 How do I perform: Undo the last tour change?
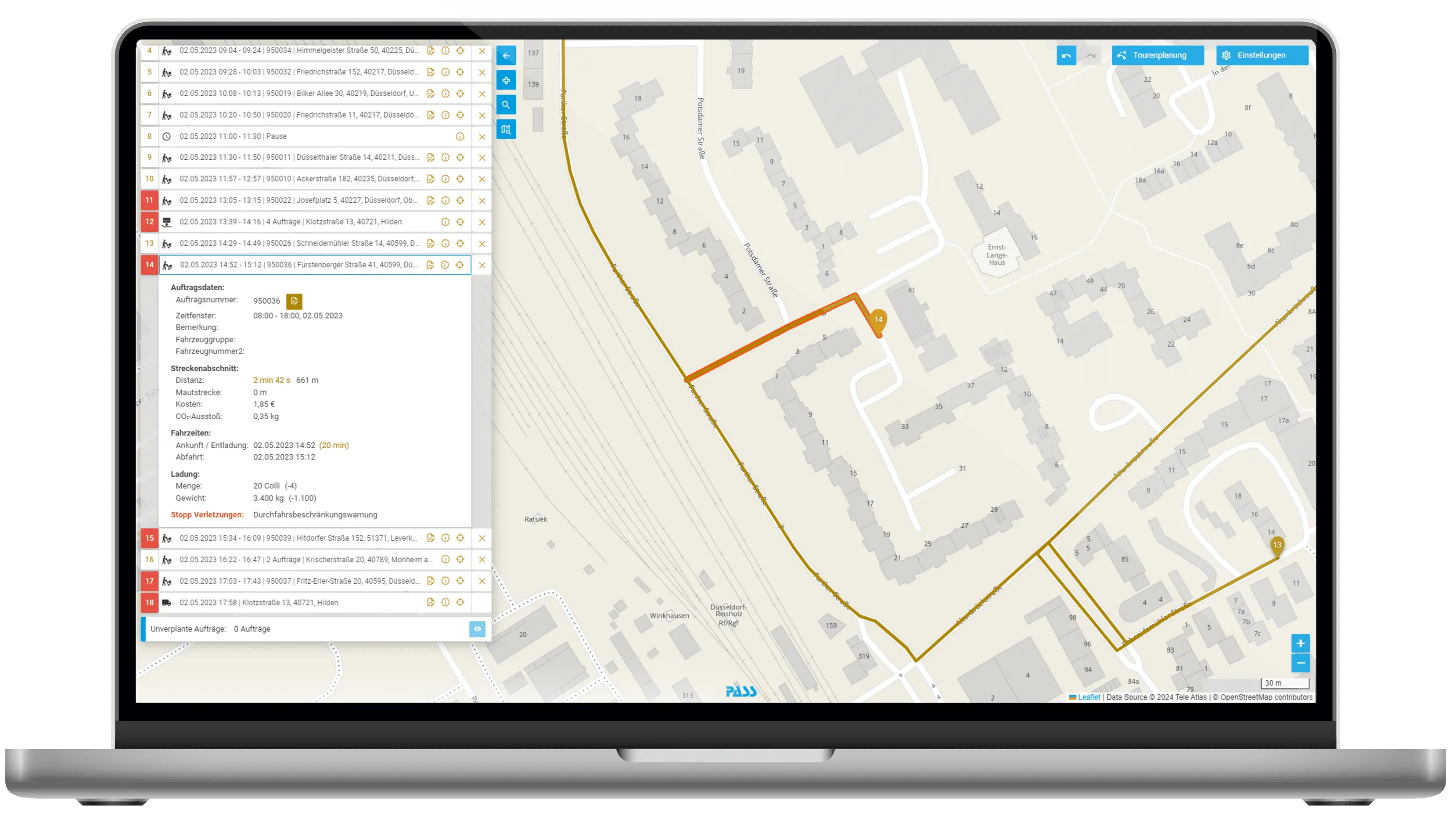click(x=1066, y=55)
